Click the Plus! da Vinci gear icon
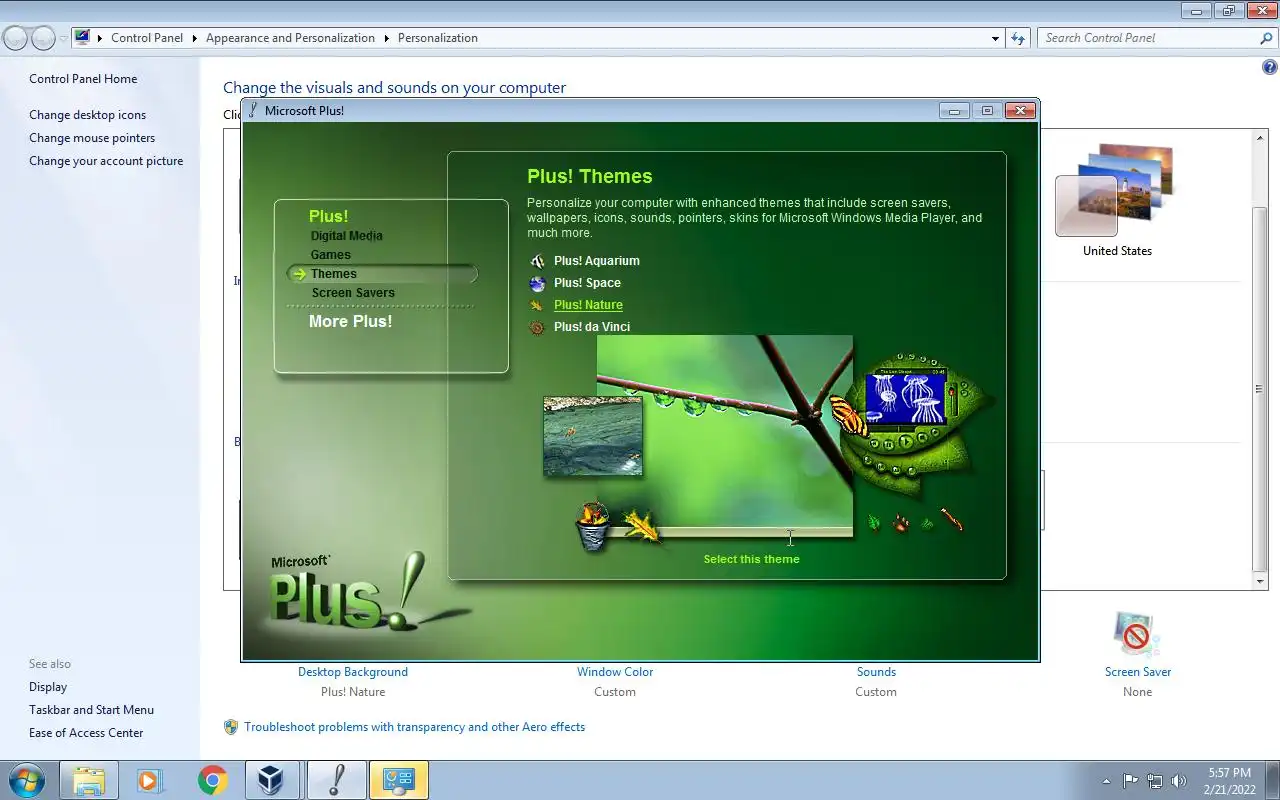 point(537,327)
